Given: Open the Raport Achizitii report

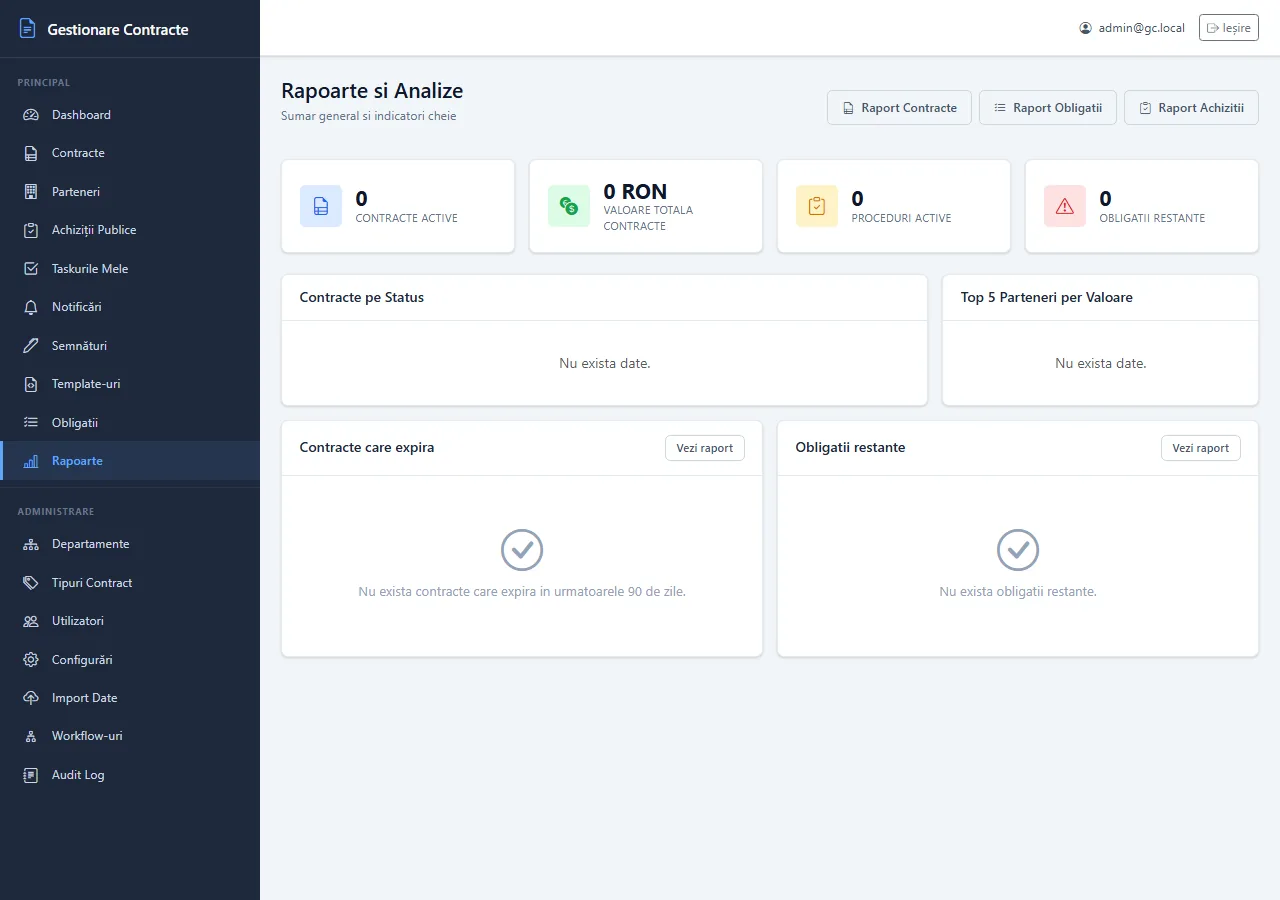Looking at the screenshot, I should click(1191, 108).
